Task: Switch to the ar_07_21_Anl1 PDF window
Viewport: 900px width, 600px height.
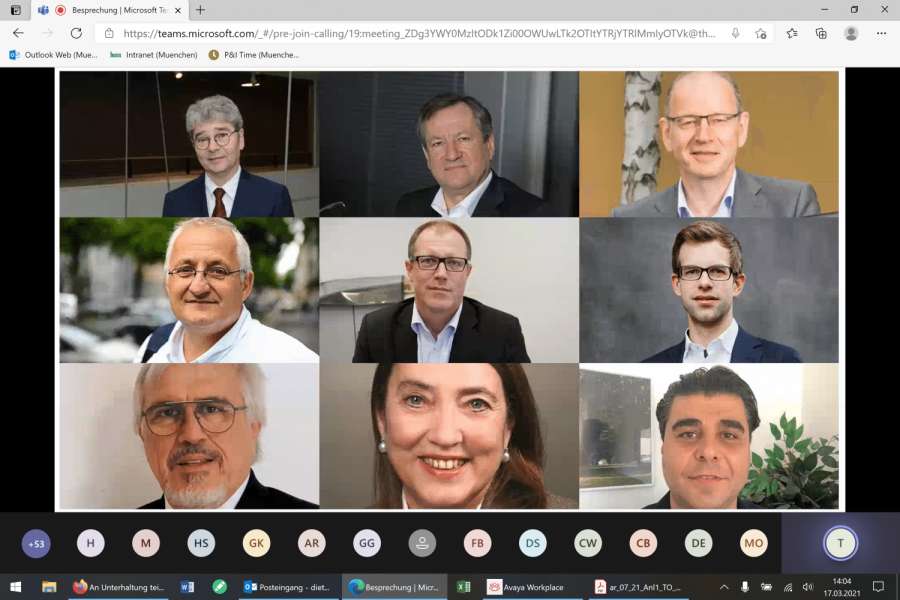Action: [x=638, y=587]
